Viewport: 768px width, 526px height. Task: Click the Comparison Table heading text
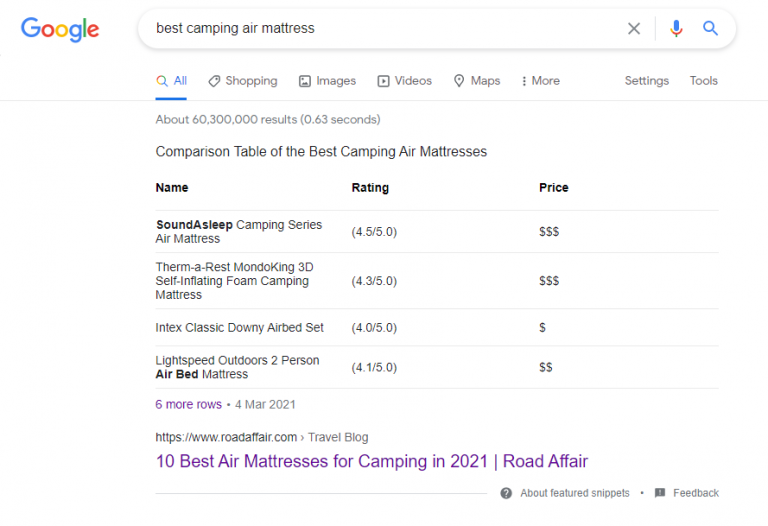321,152
